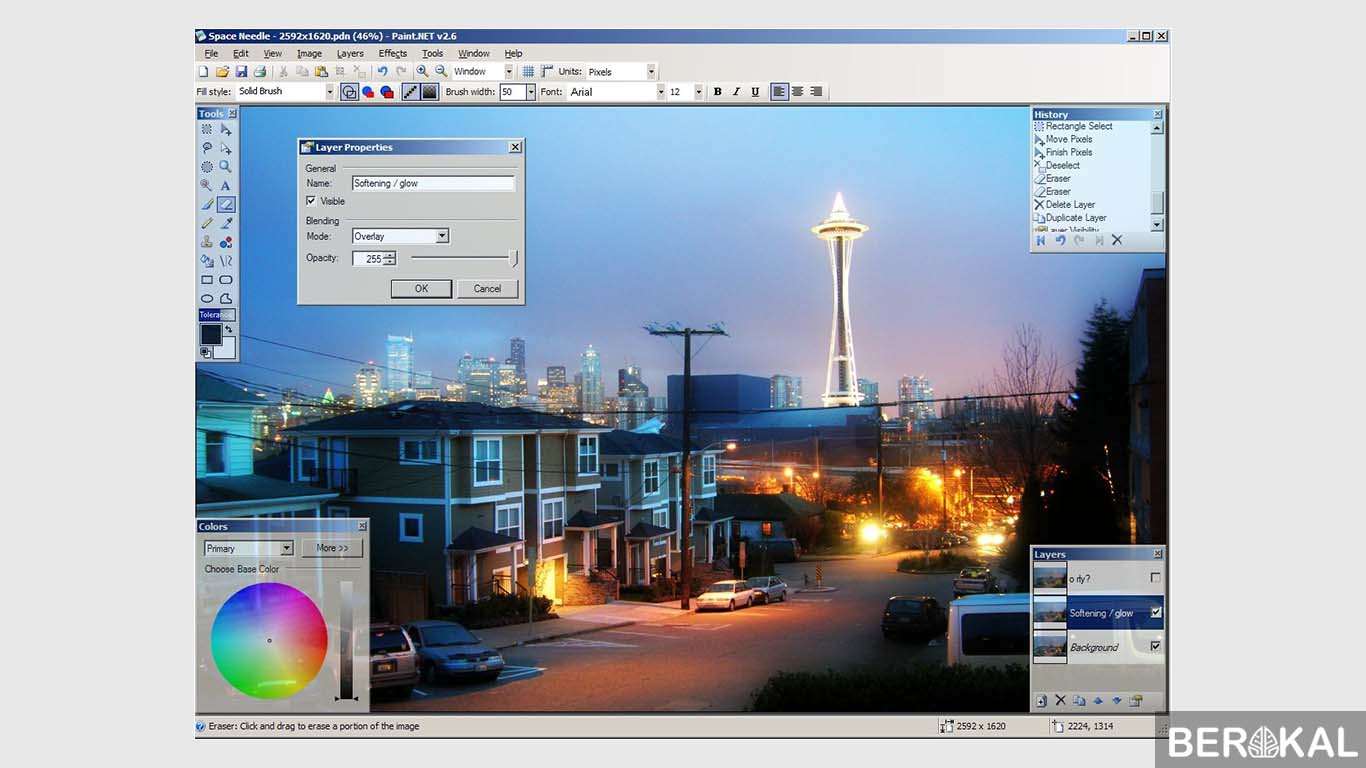Viewport: 1366px width, 768px height.
Task: Click the Zoom Out toolbar icon
Action: (x=441, y=72)
